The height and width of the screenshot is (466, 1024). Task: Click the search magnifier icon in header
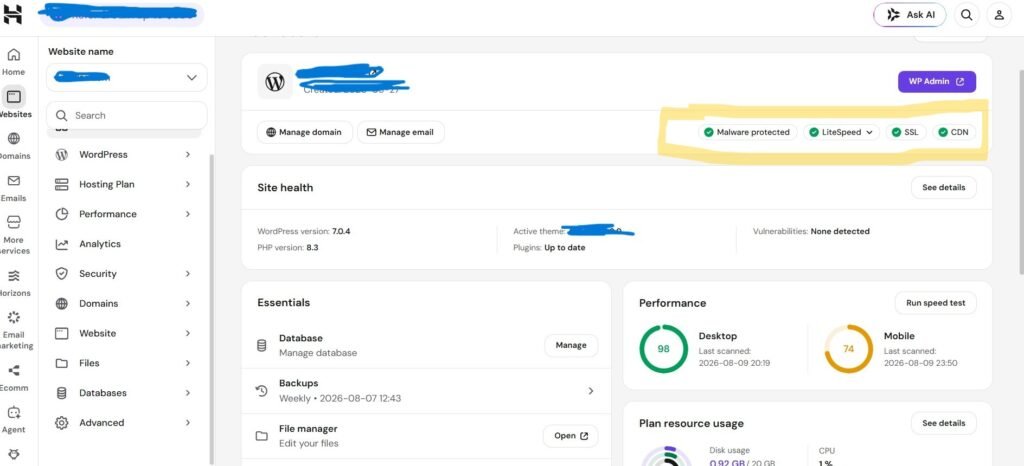click(967, 14)
